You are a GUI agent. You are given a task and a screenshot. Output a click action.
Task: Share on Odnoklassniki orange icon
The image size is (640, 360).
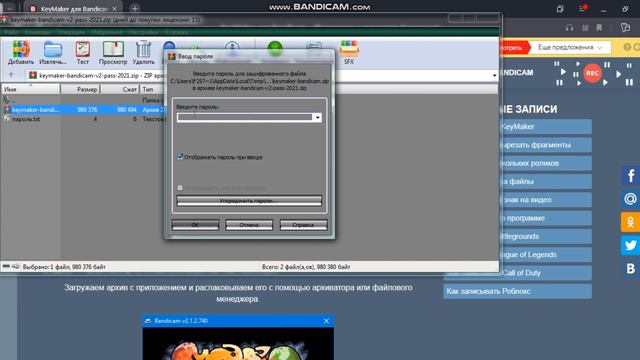coord(631,222)
